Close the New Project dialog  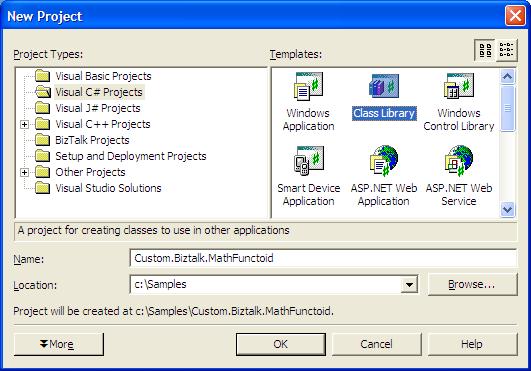[515, 16]
